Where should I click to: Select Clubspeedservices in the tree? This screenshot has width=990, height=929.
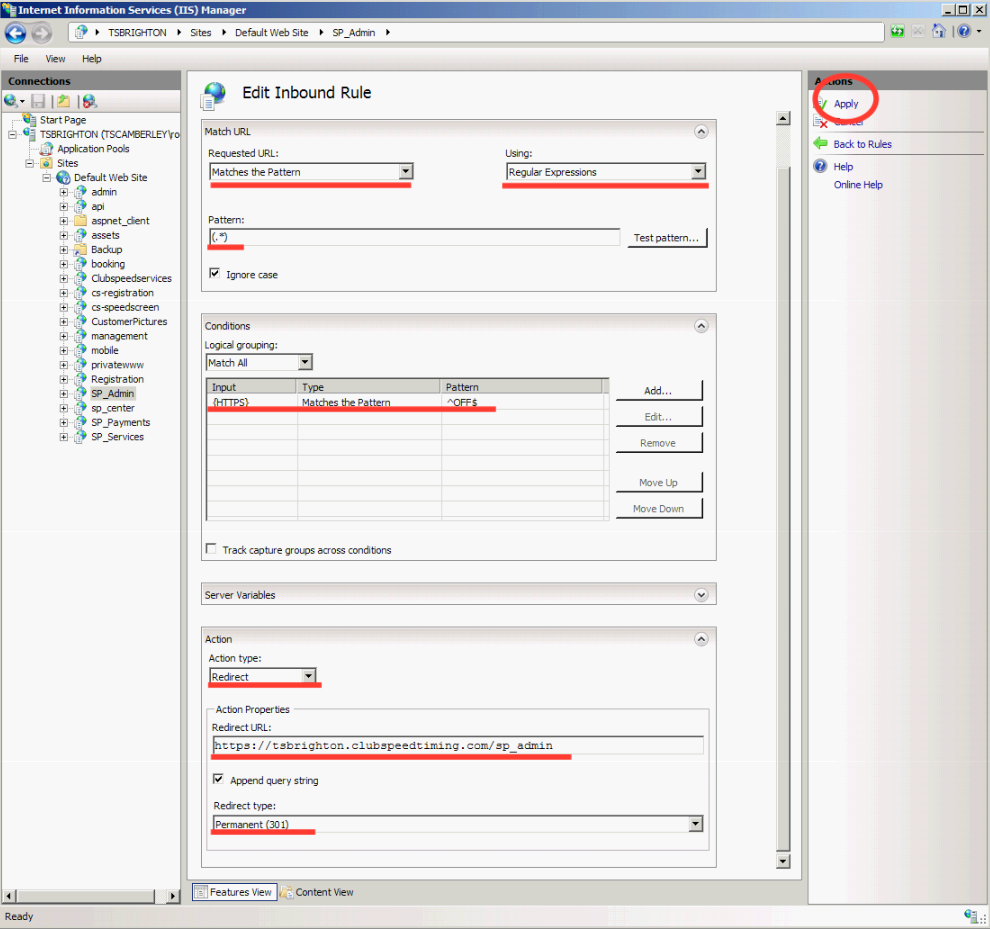[x=131, y=279]
